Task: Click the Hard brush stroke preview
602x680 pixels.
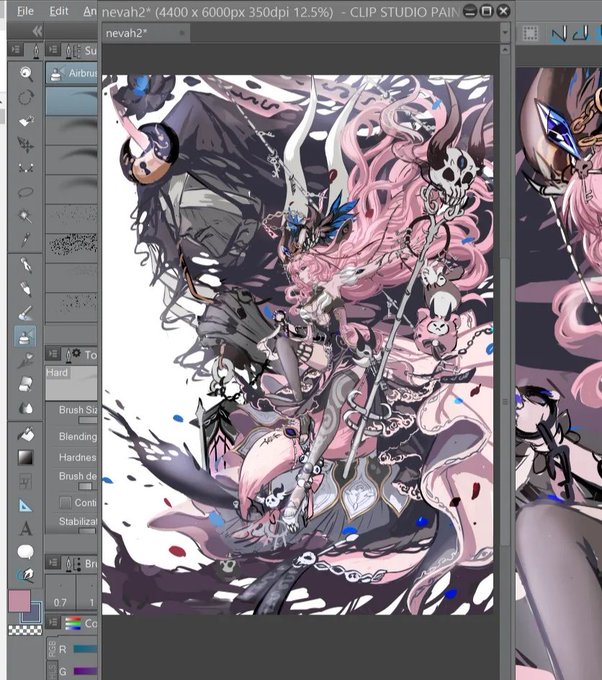Action: (72, 383)
